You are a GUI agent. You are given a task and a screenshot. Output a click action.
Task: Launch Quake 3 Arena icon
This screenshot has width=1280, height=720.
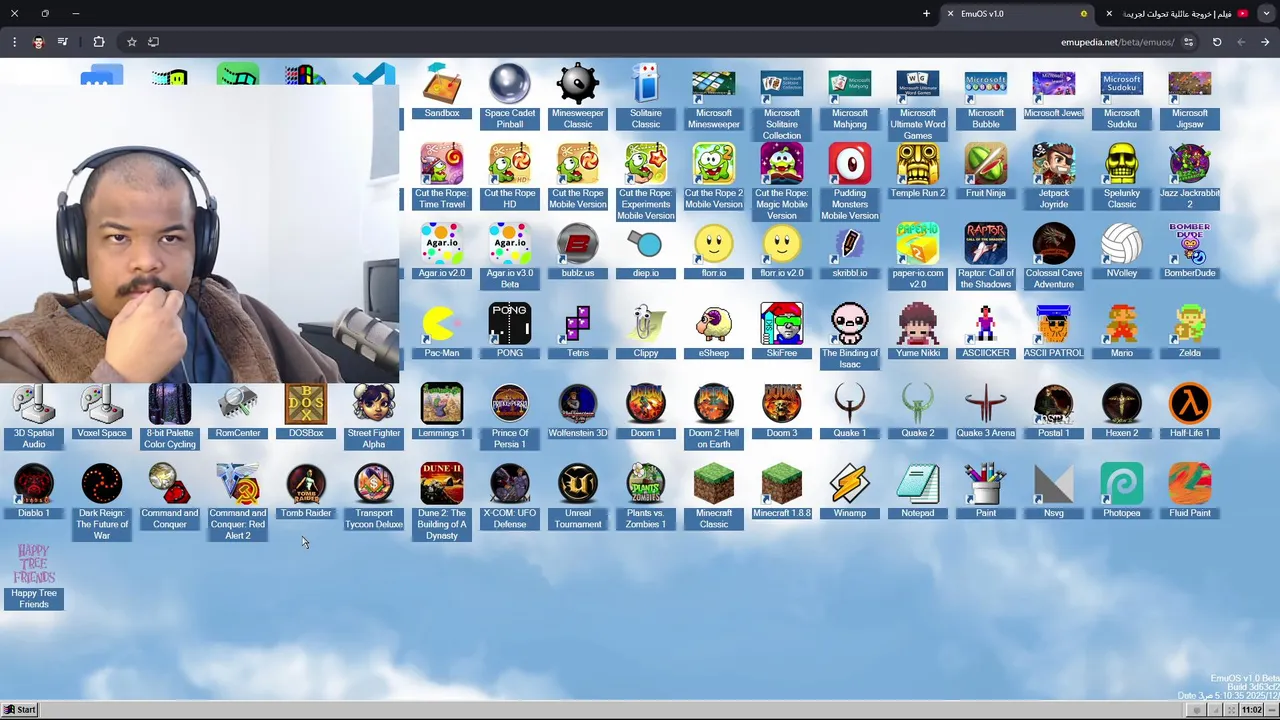click(x=986, y=412)
